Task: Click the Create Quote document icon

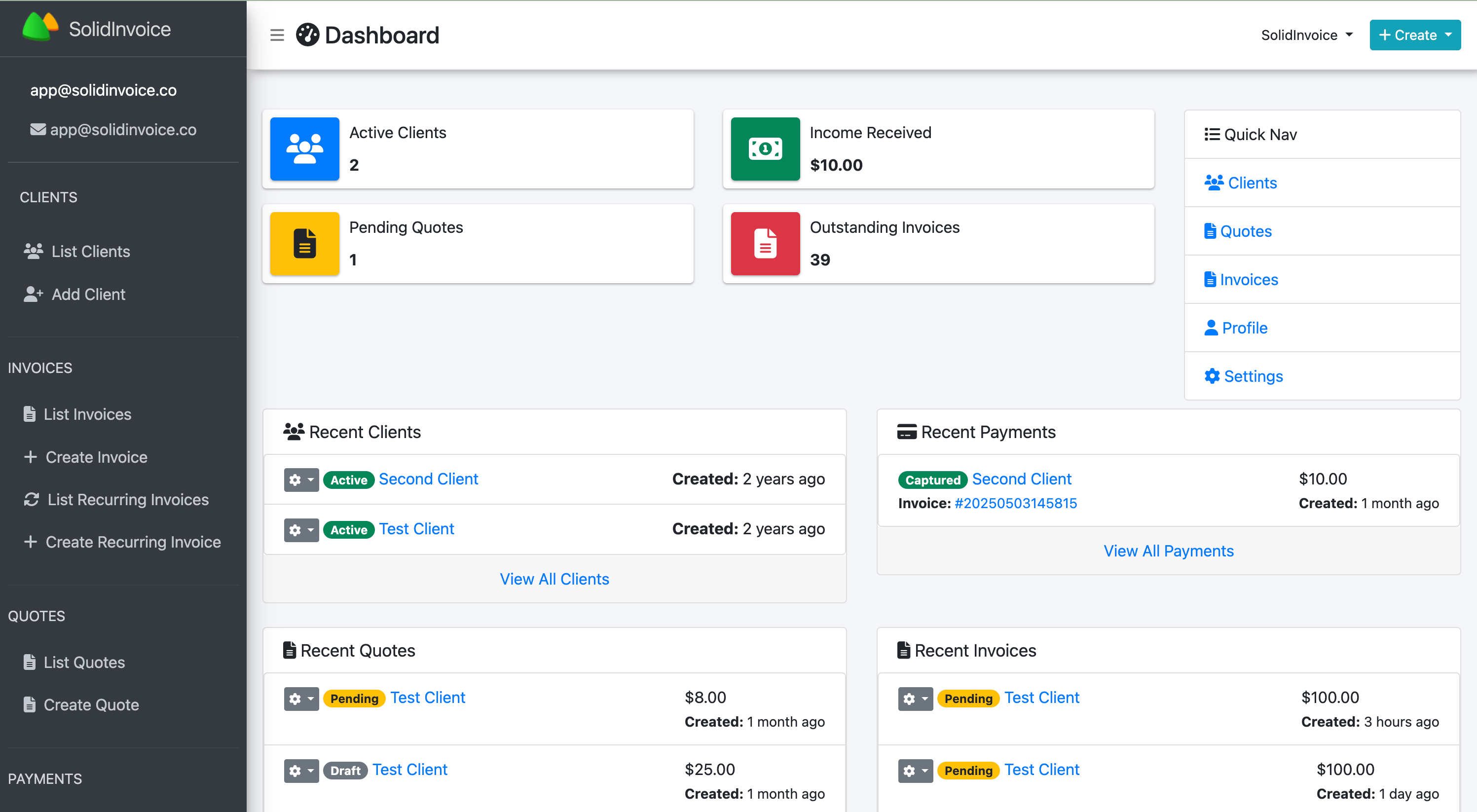Action: point(29,705)
